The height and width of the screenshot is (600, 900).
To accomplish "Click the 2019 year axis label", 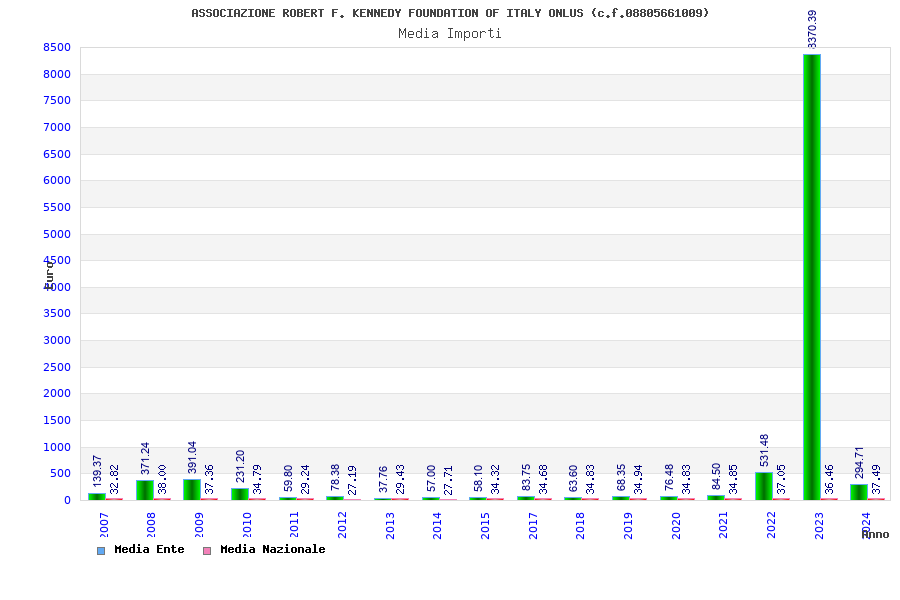I will [629, 525].
